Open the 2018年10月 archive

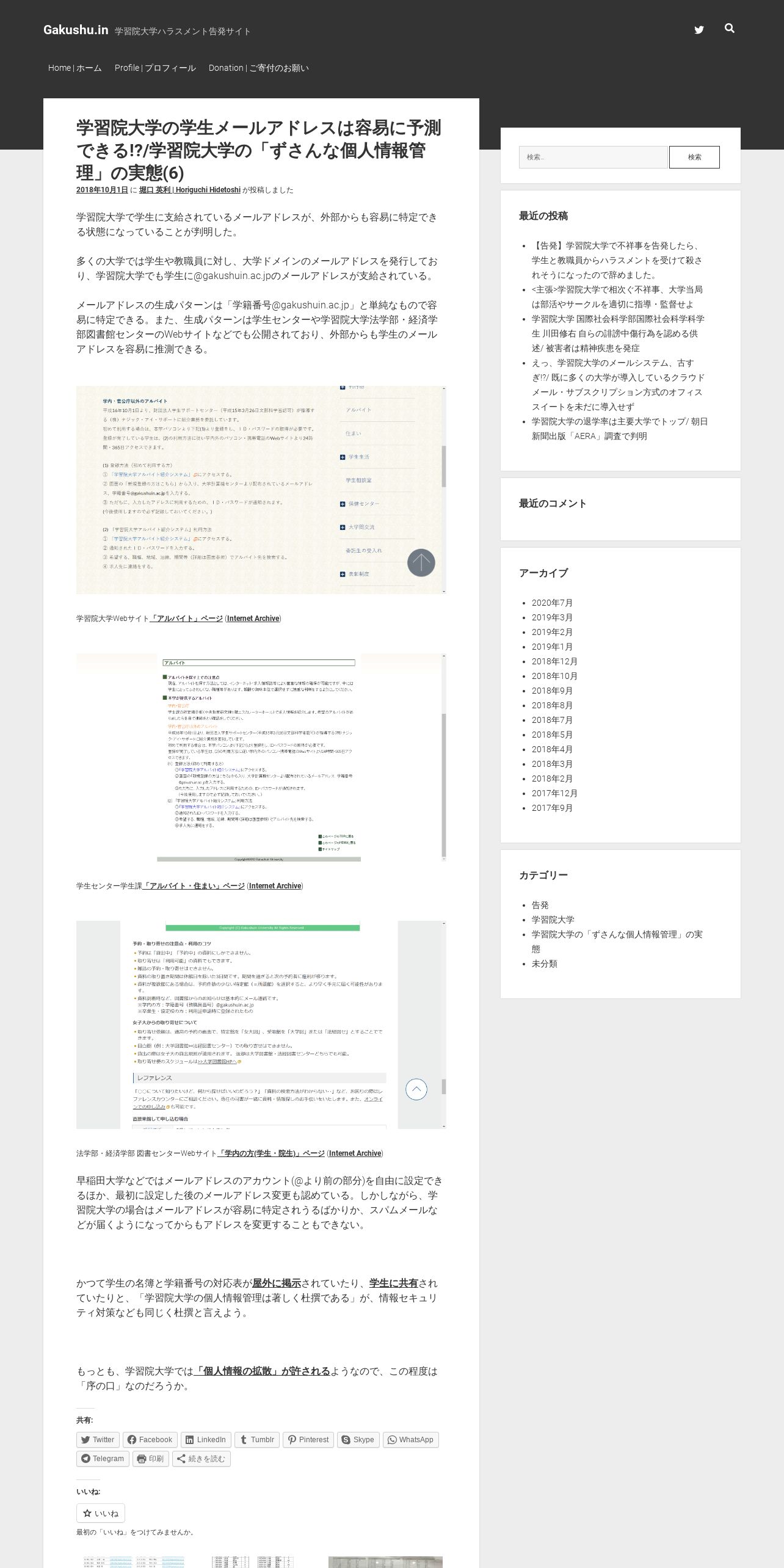click(554, 676)
